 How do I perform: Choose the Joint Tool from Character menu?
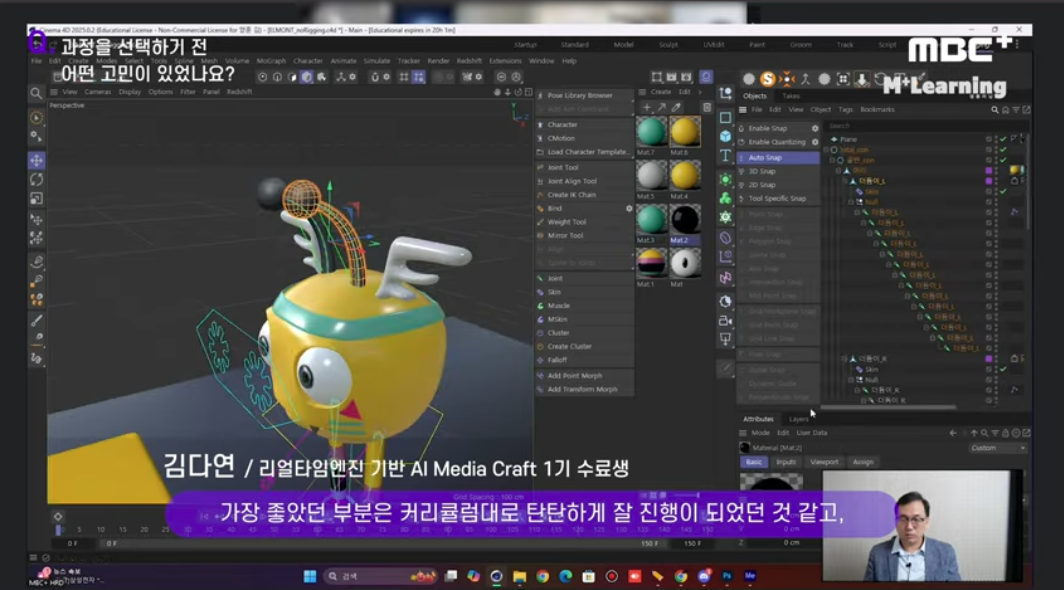click(563, 167)
